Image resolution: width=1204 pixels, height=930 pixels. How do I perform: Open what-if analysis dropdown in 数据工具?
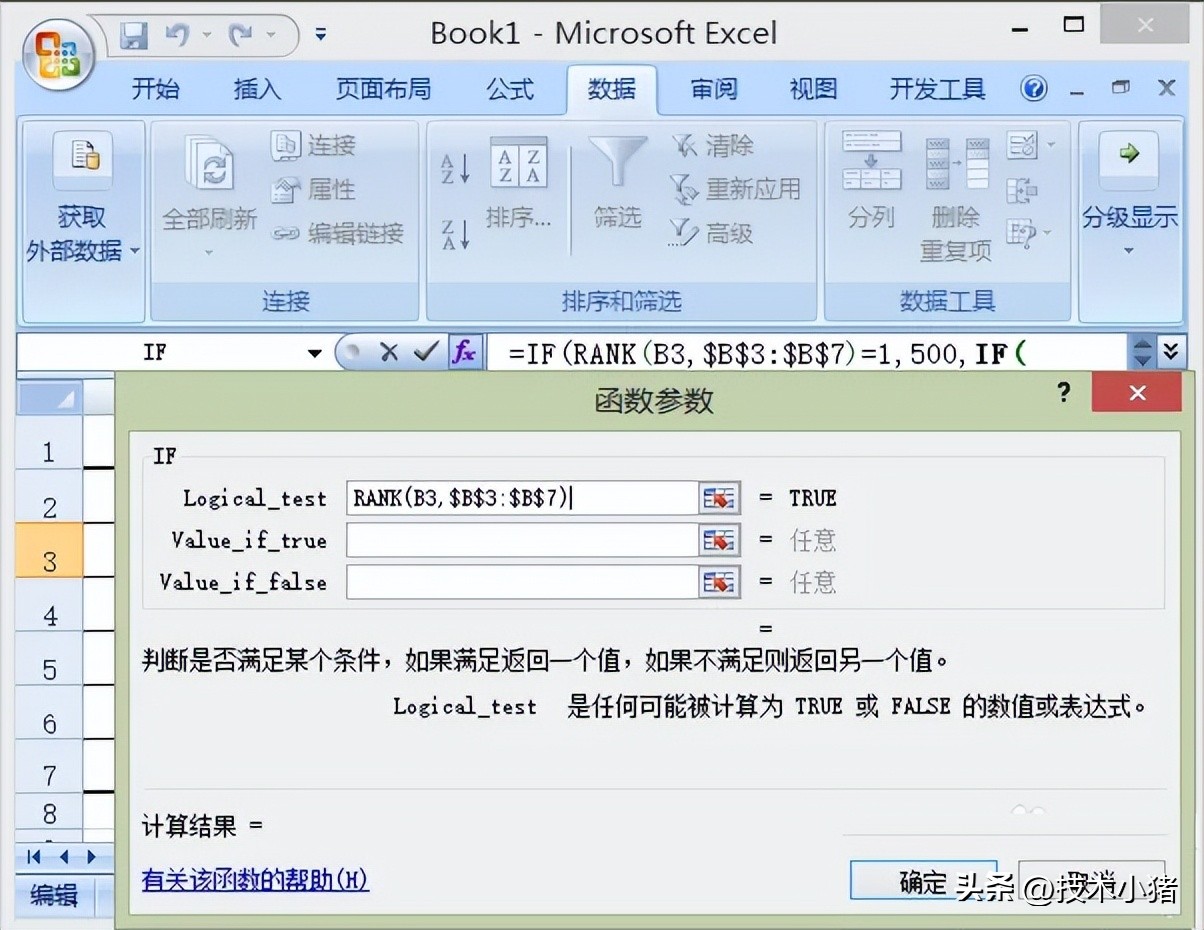(x=1031, y=233)
